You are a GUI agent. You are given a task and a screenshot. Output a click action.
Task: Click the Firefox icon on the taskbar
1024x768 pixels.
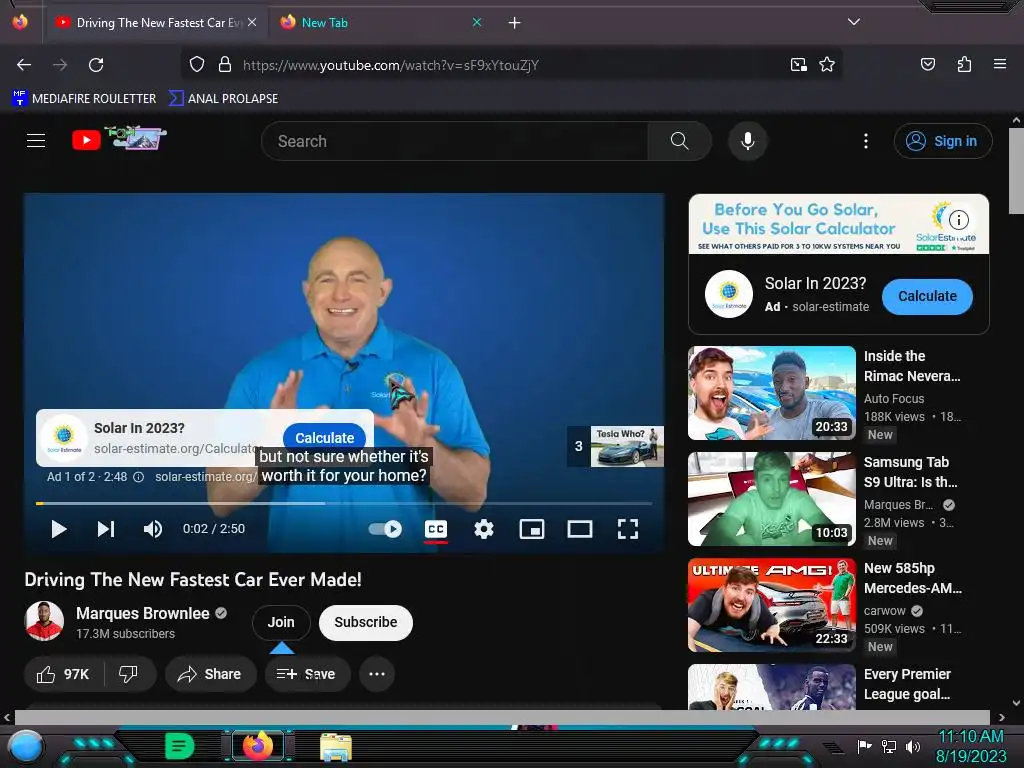258,746
